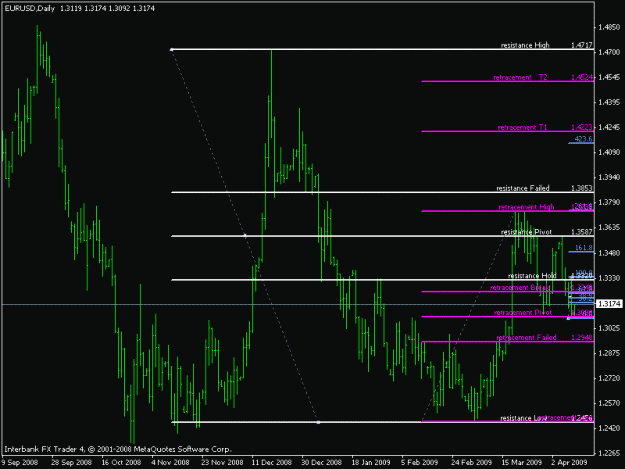Screen dimensions: 625x469
Task: Select the 'resistance Failed' label
Action: (523, 188)
